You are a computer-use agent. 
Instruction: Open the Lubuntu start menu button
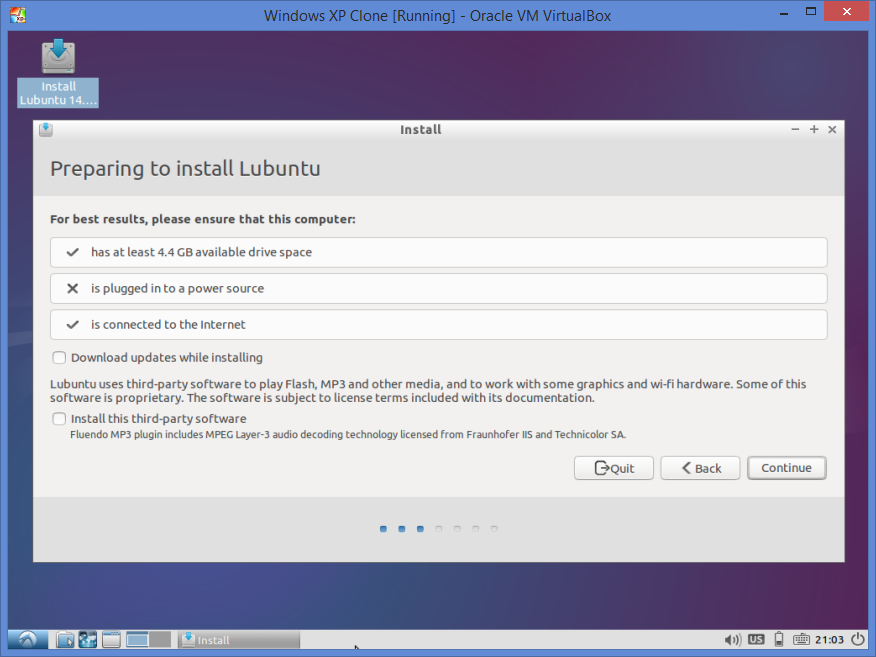coord(27,640)
